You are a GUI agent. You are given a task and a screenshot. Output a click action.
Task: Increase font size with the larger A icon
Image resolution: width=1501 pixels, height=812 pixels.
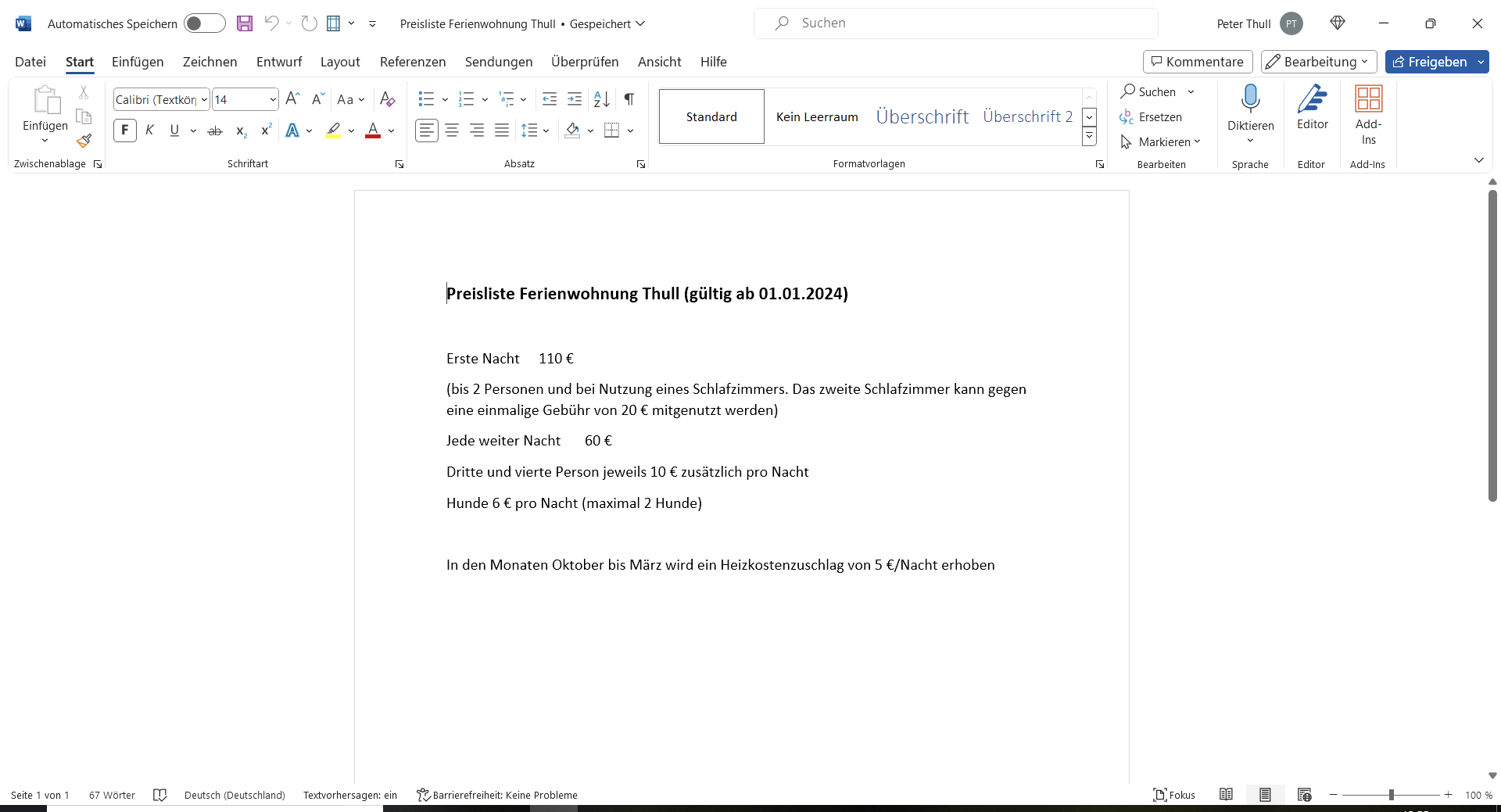292,99
